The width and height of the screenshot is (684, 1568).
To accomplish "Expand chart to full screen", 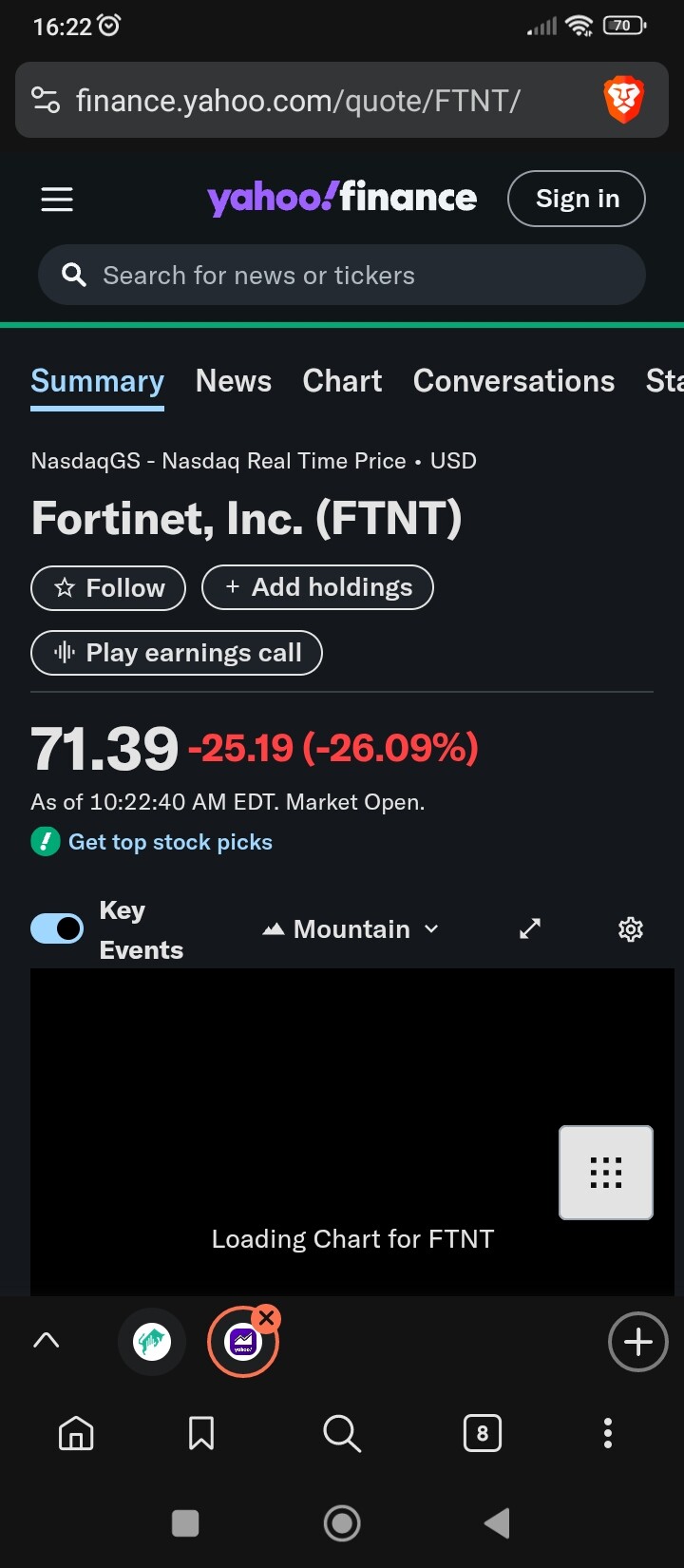I will point(530,928).
